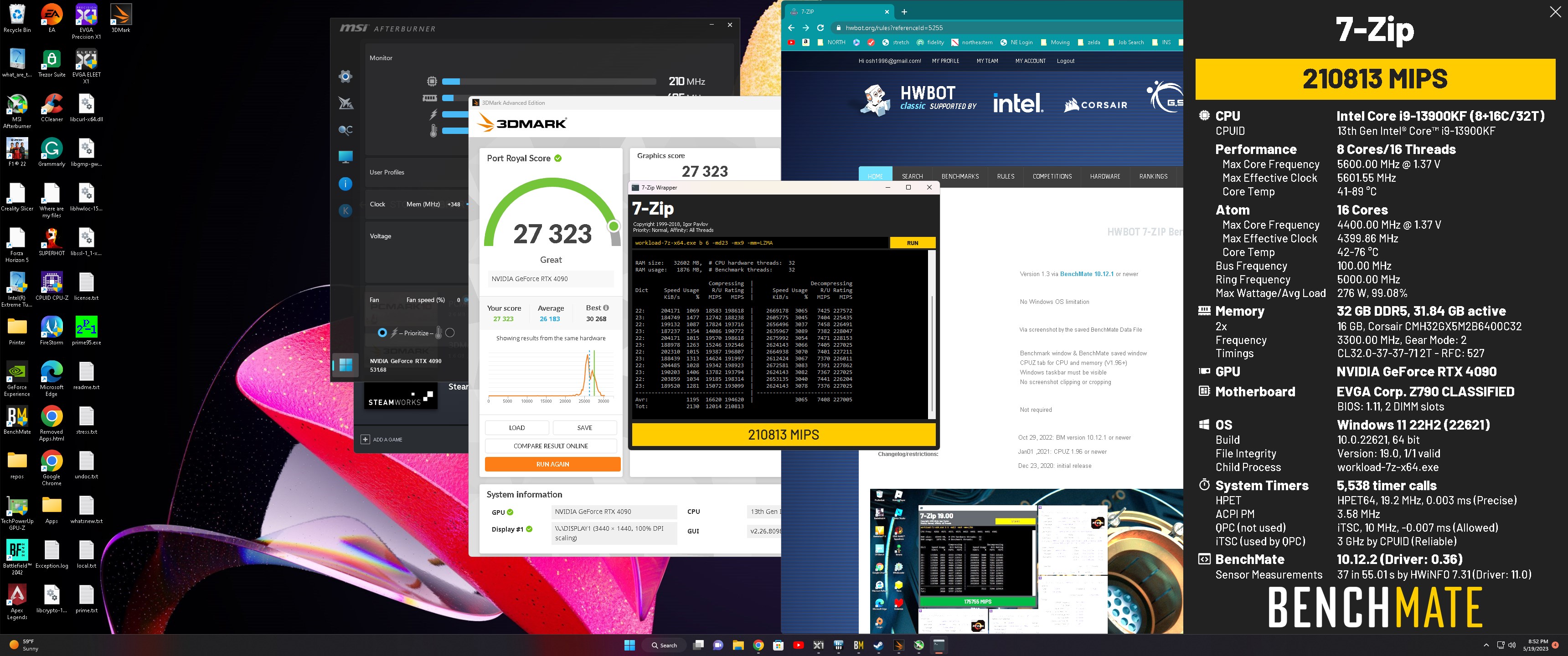This screenshot has height=656, width=1568.
Task: Open the SEARCH tab on HWBOT
Action: pyautogui.click(x=912, y=176)
